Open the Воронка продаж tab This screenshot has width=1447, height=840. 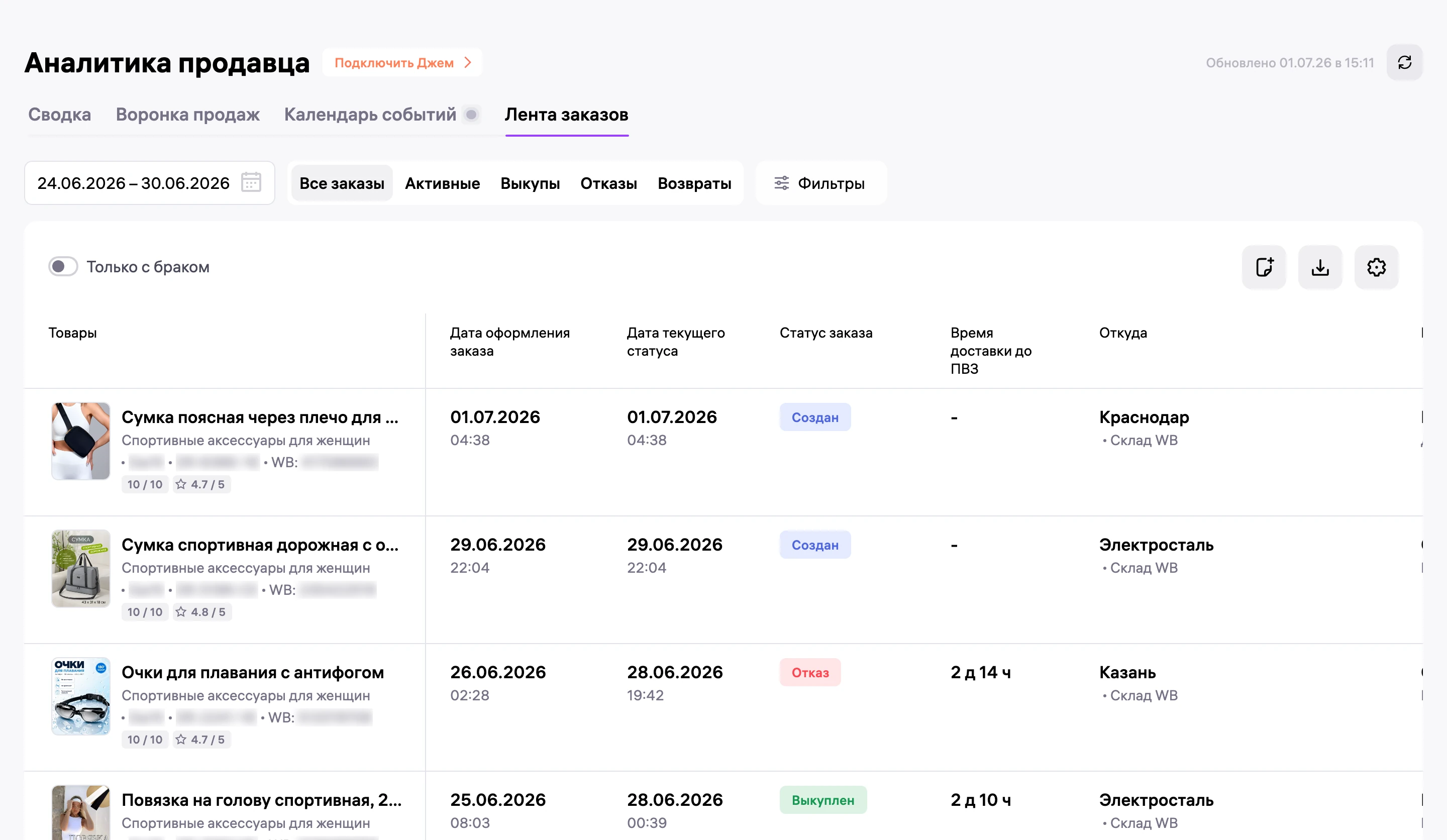point(188,114)
